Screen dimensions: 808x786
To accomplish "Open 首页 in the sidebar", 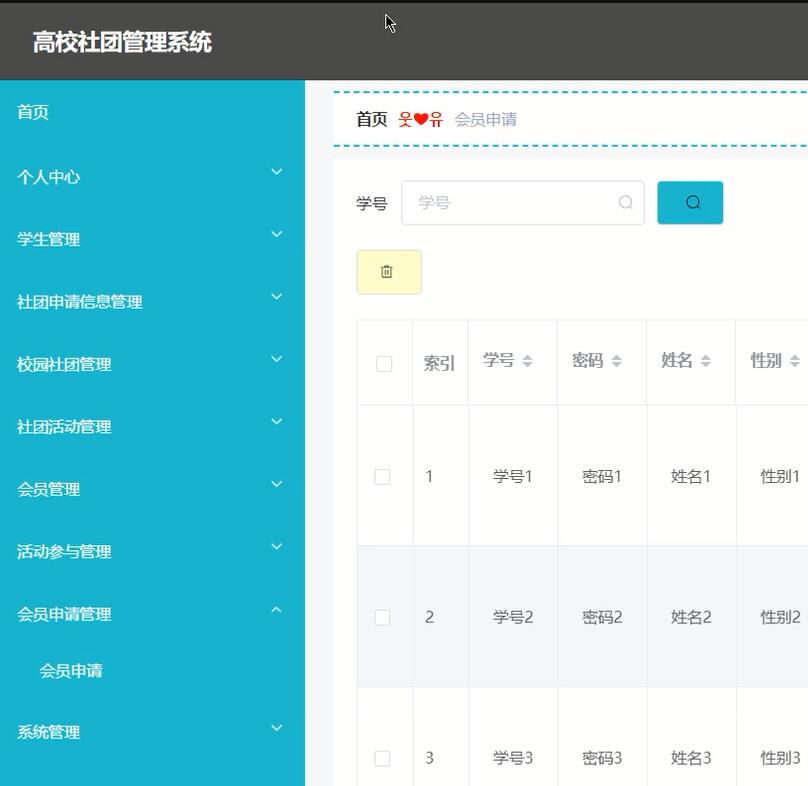I will tap(33, 112).
